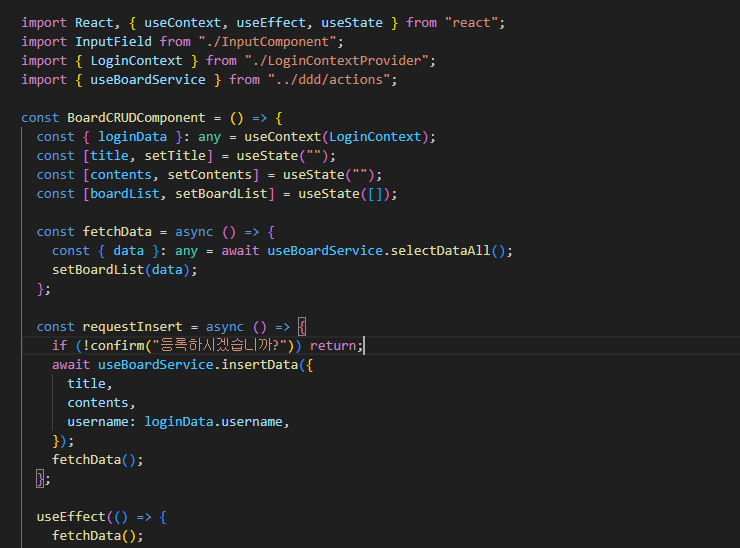Click the setContents identifier

pyautogui.click(x=210, y=175)
